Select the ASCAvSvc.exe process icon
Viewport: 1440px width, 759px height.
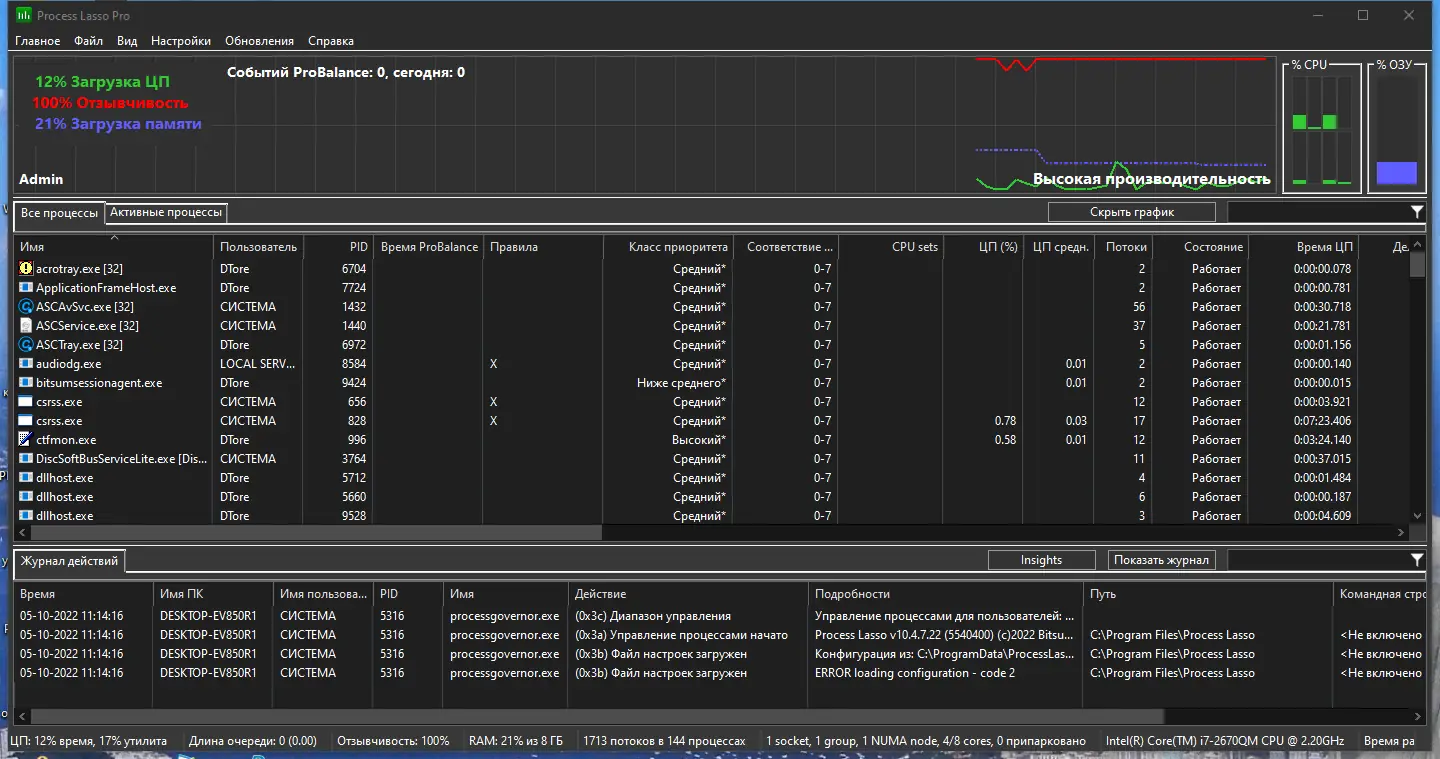click(26, 307)
